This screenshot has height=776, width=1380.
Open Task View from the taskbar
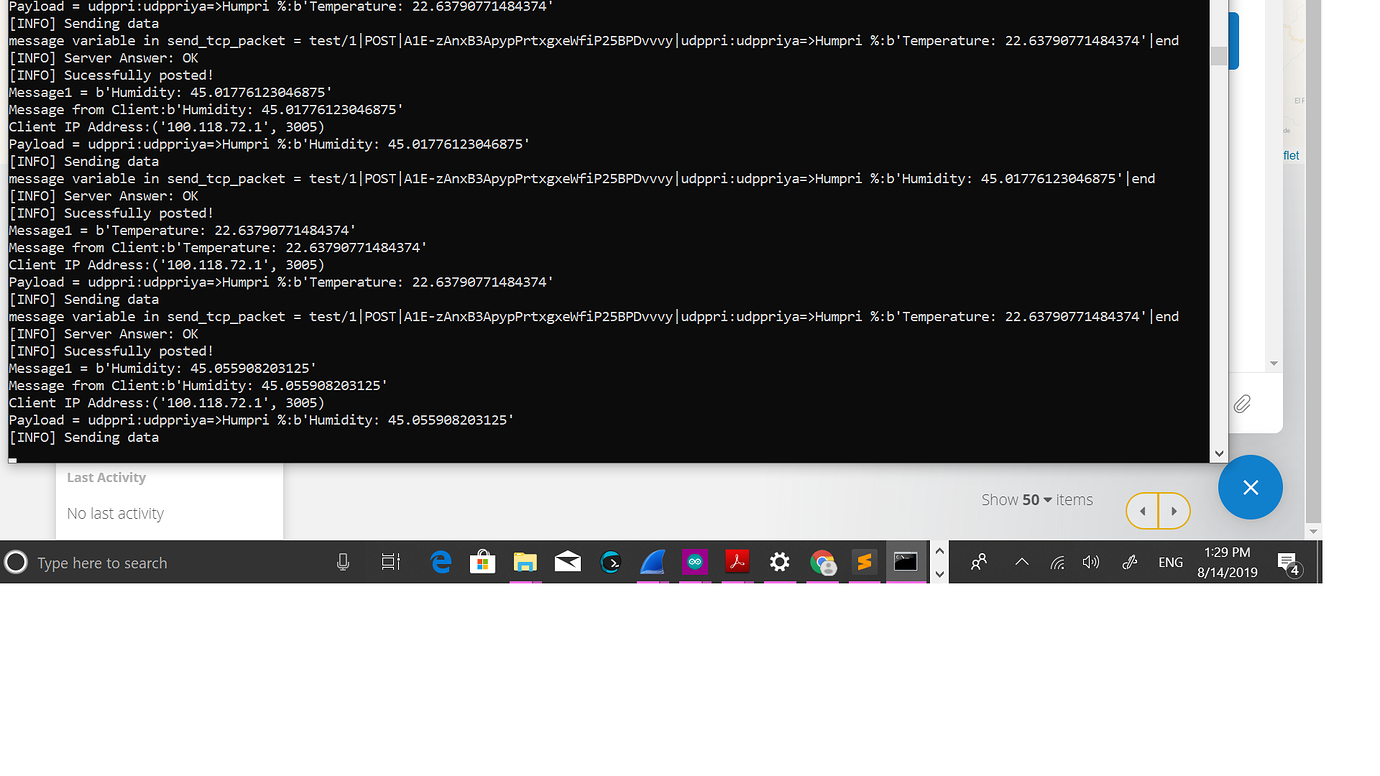point(390,562)
